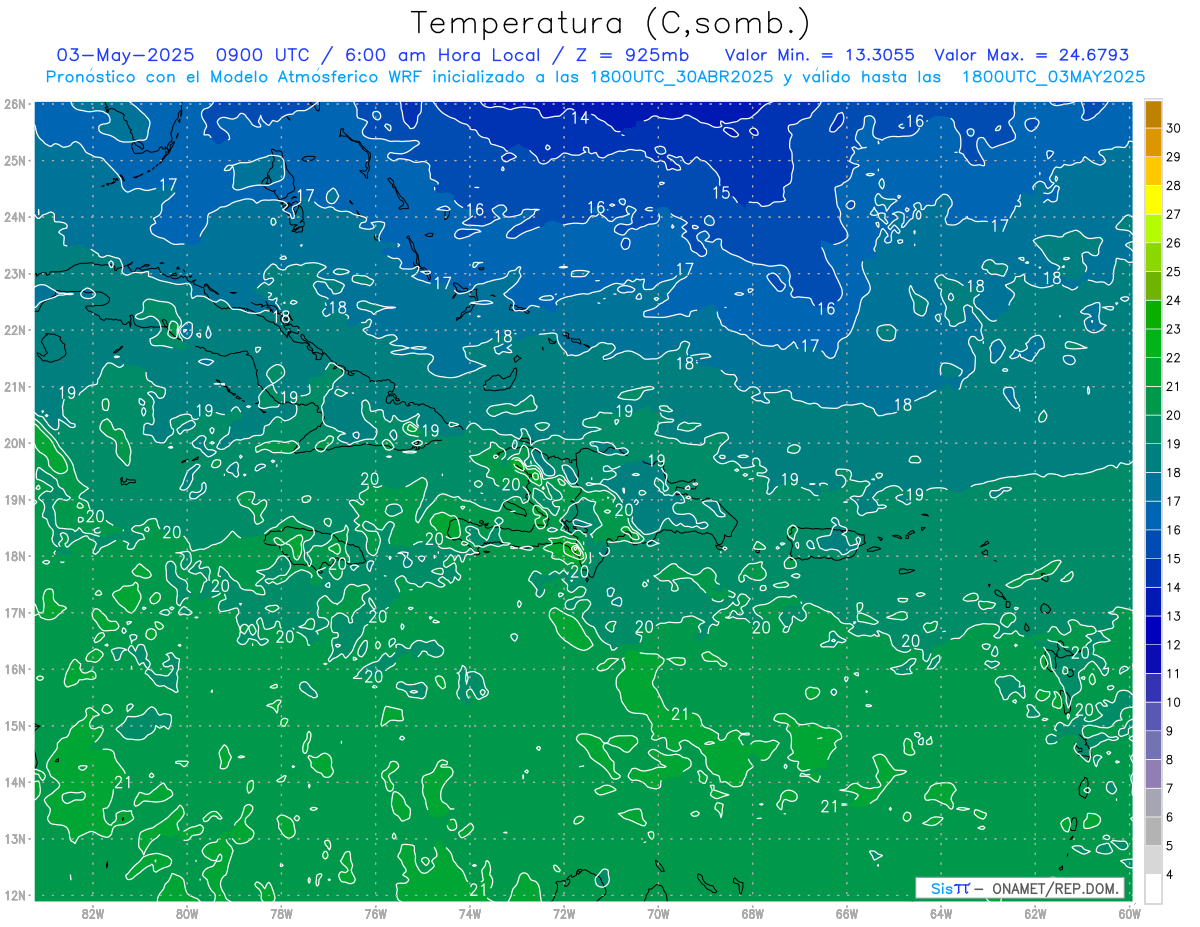Image resolution: width=1200 pixels, height=927 pixels.
Task: Click the title 'Temperatura (C,somb.)'
Action: [611, 23]
